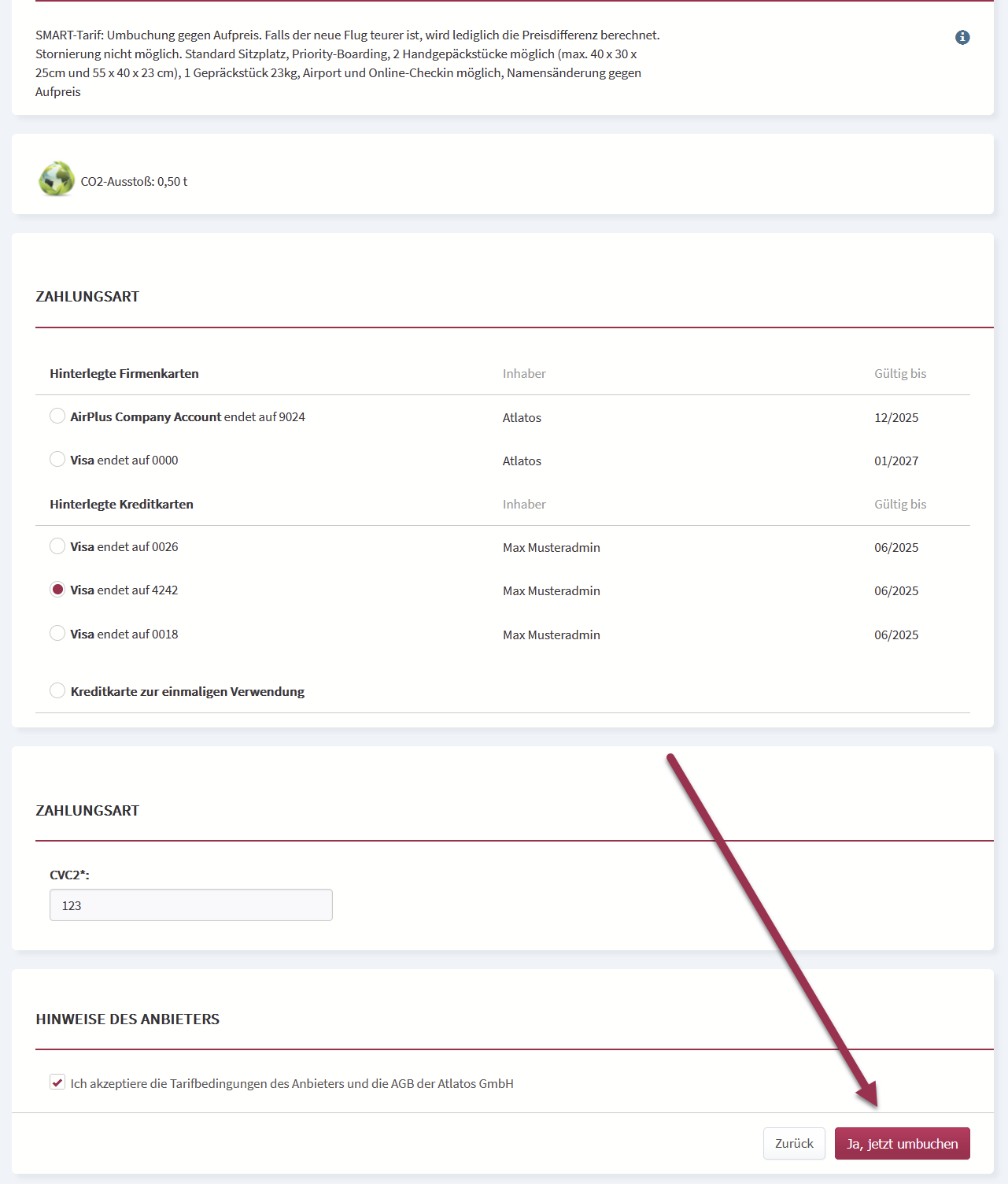Viewport: 1008px width, 1184px height.
Task: Confirm with Ja, jetzt umbuchen
Action: tap(903, 1143)
